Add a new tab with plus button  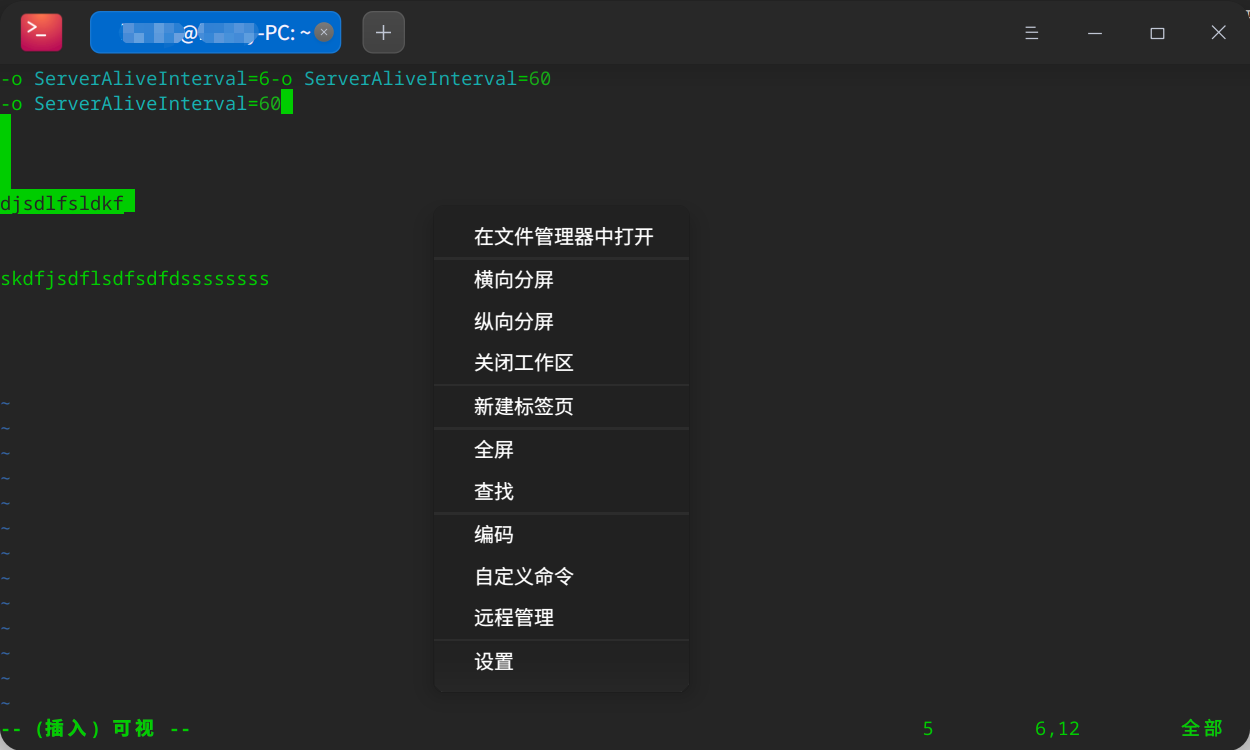coord(384,32)
